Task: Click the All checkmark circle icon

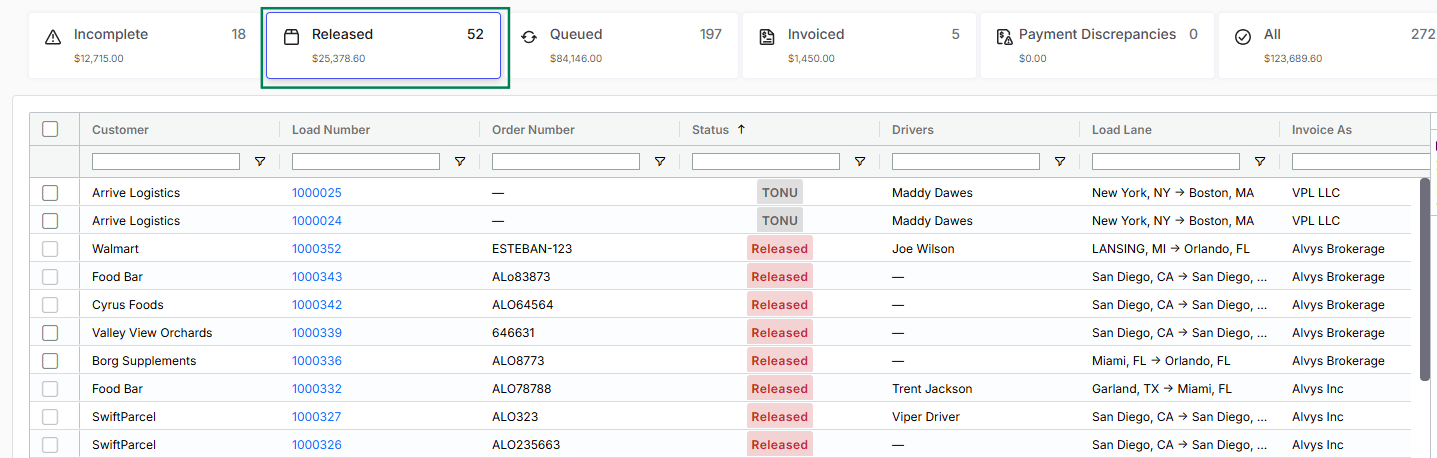Action: 1243,37
